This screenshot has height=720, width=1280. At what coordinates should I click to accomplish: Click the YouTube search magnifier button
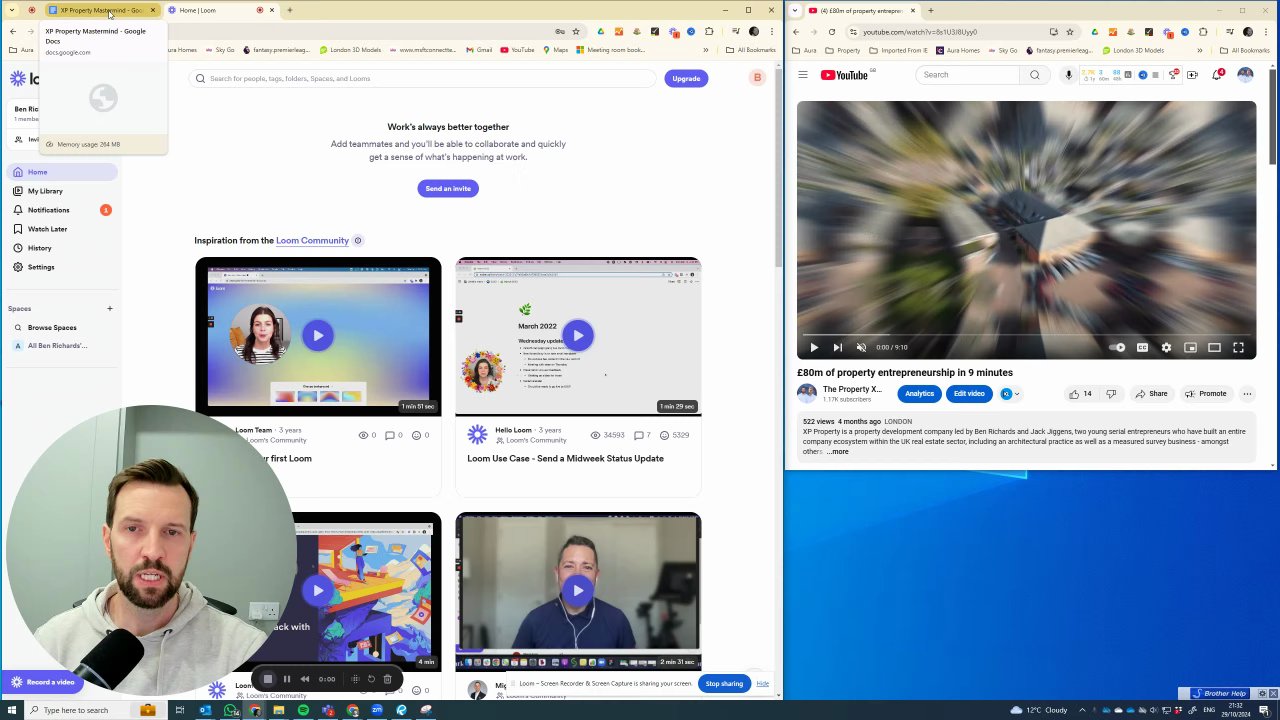pos(1035,75)
